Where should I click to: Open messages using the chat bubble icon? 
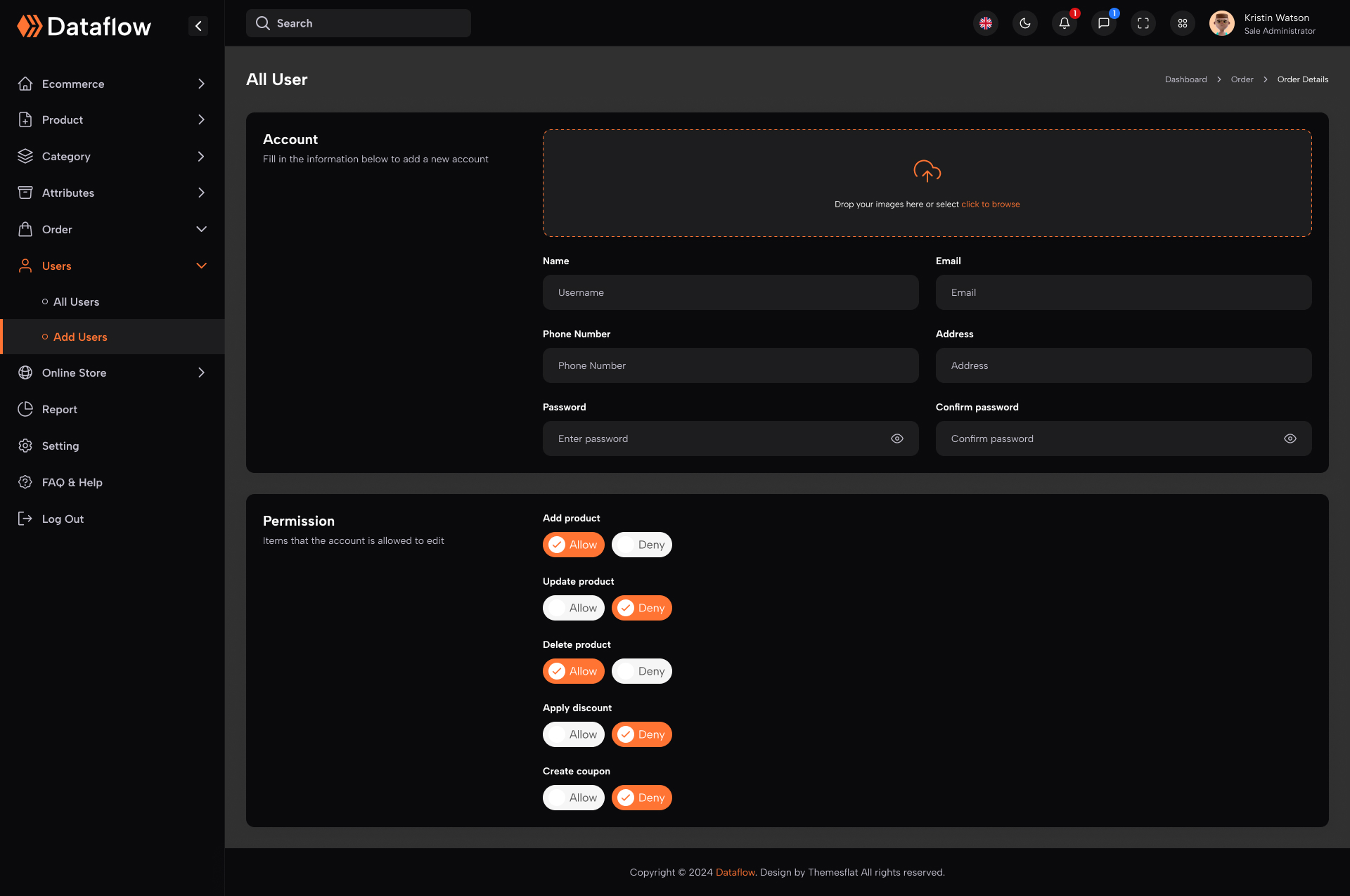click(1103, 23)
